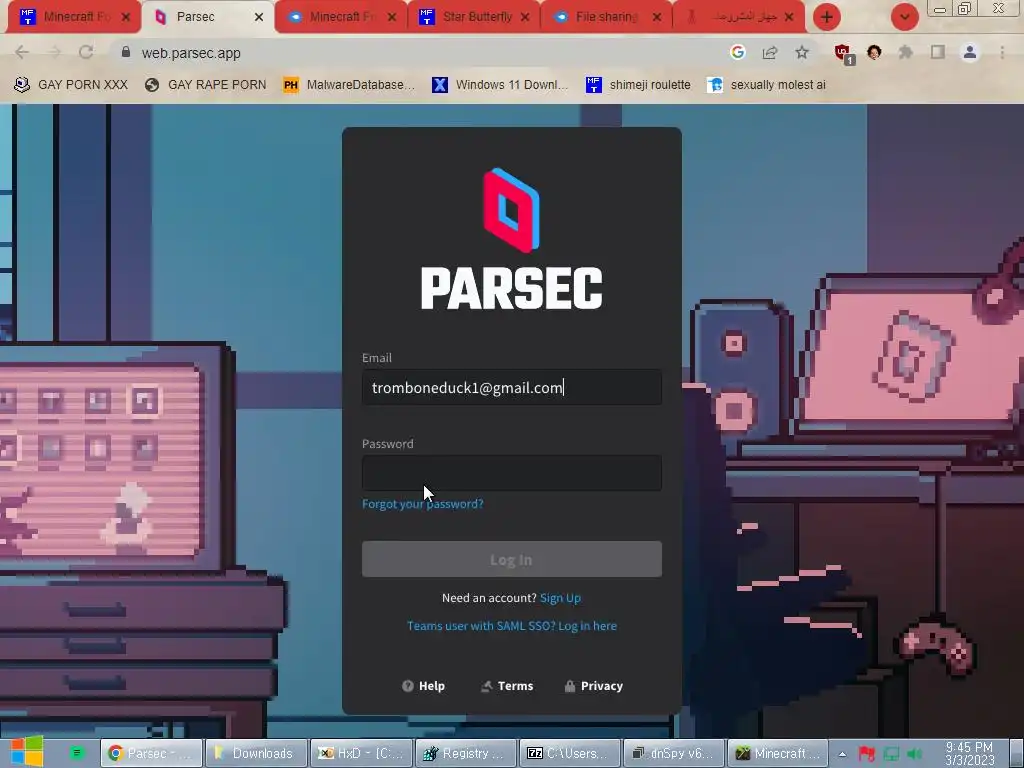Select the Parsec browser tab

(206, 17)
